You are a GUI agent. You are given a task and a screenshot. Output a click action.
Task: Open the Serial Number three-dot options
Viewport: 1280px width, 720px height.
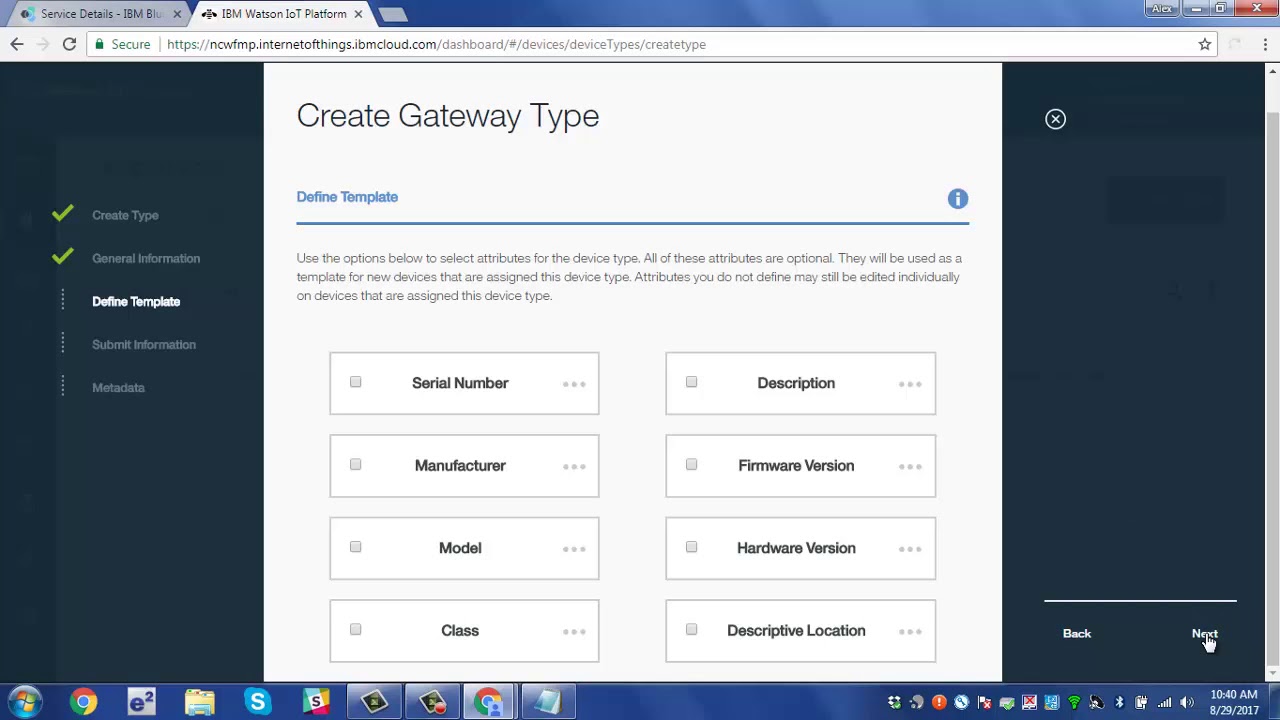pos(574,384)
